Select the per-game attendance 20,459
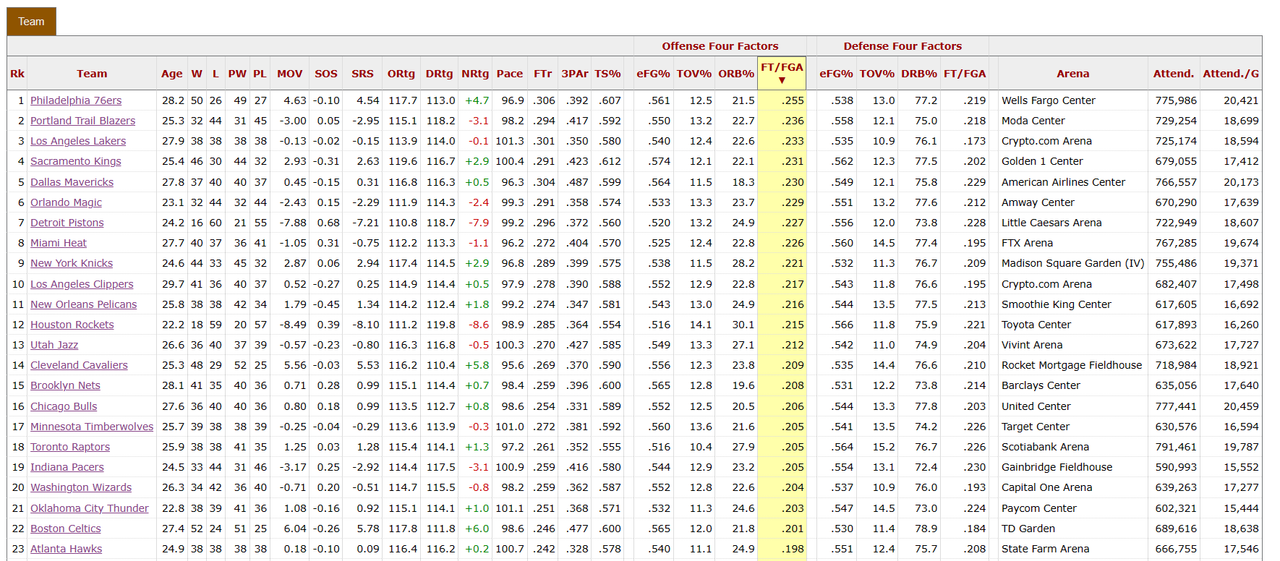The height and width of the screenshot is (561, 1280). [x=1239, y=406]
